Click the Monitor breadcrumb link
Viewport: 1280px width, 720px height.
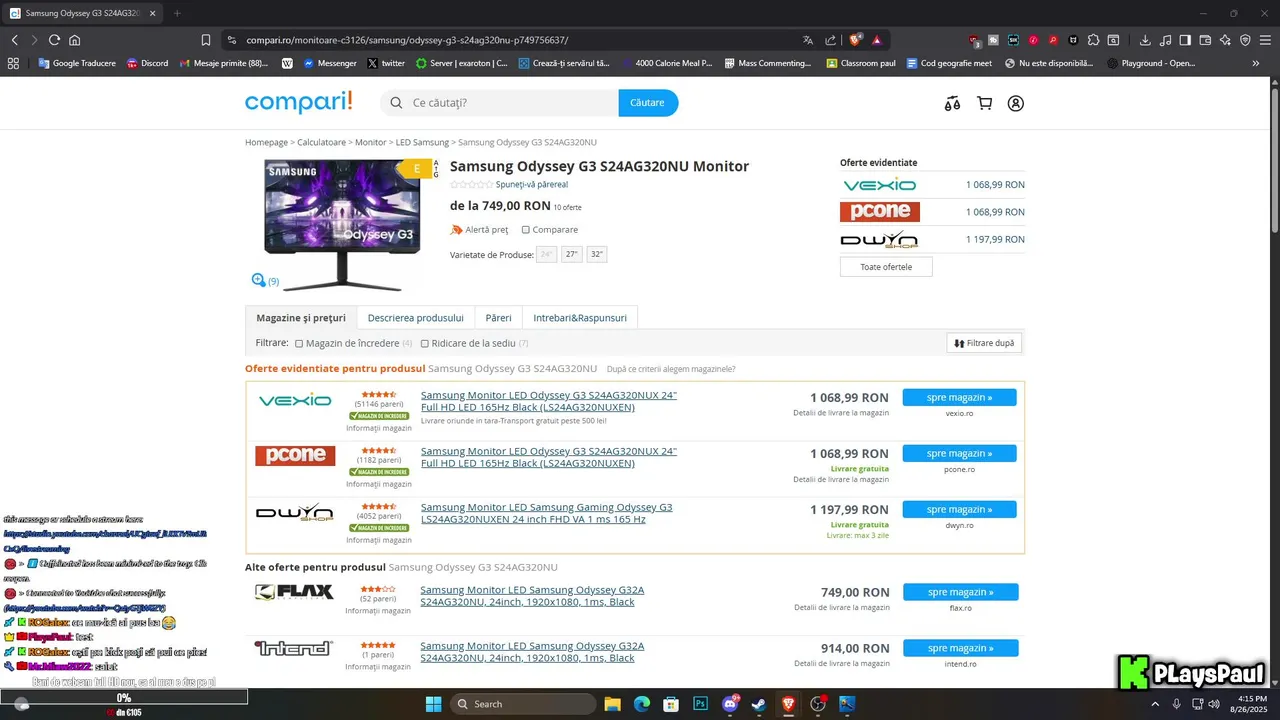[x=370, y=143]
